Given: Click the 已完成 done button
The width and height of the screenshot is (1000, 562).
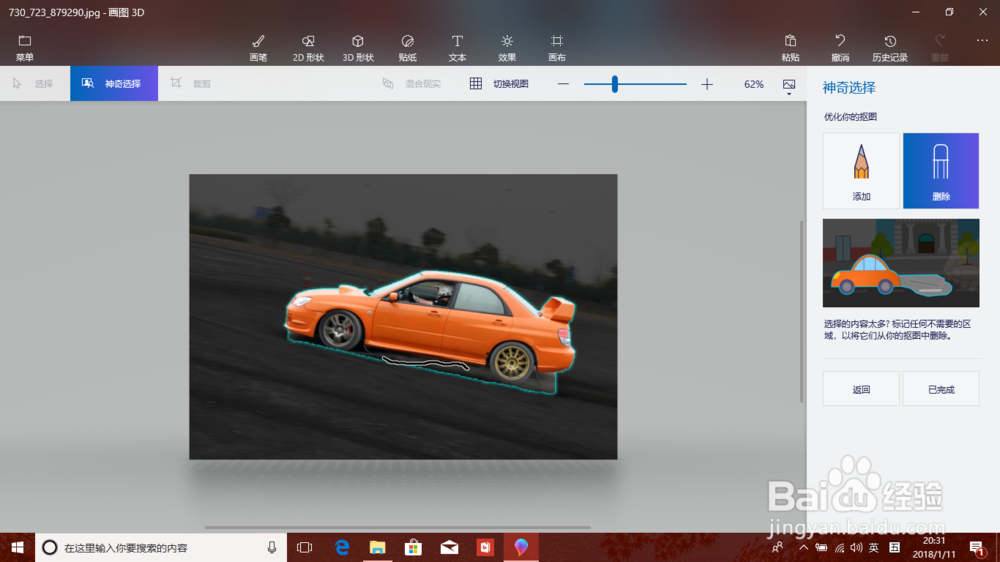Looking at the screenshot, I should 941,389.
